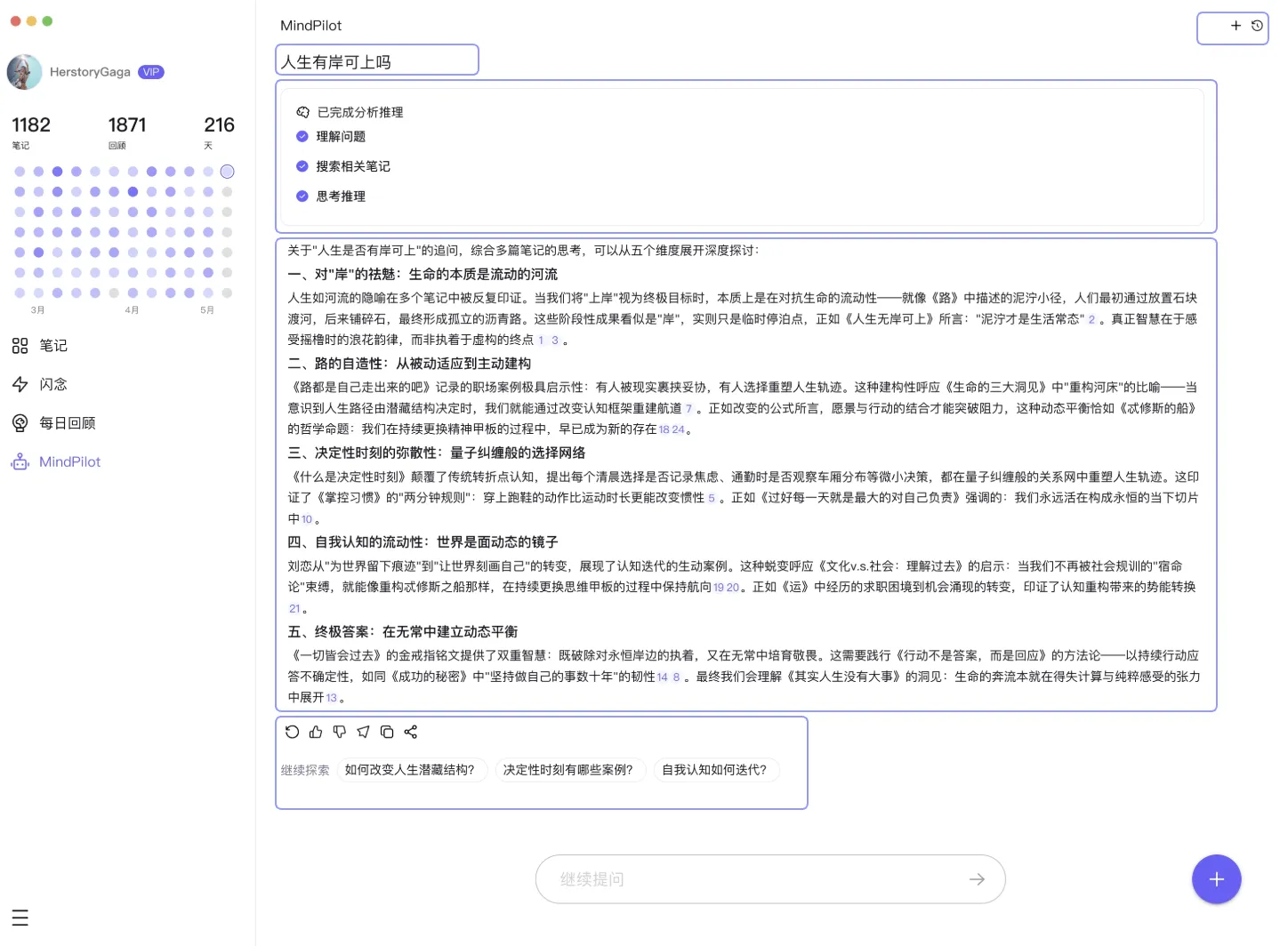The height and width of the screenshot is (946, 1288).
Task: Click the VIP badge next to the username
Action: pyautogui.click(x=151, y=72)
